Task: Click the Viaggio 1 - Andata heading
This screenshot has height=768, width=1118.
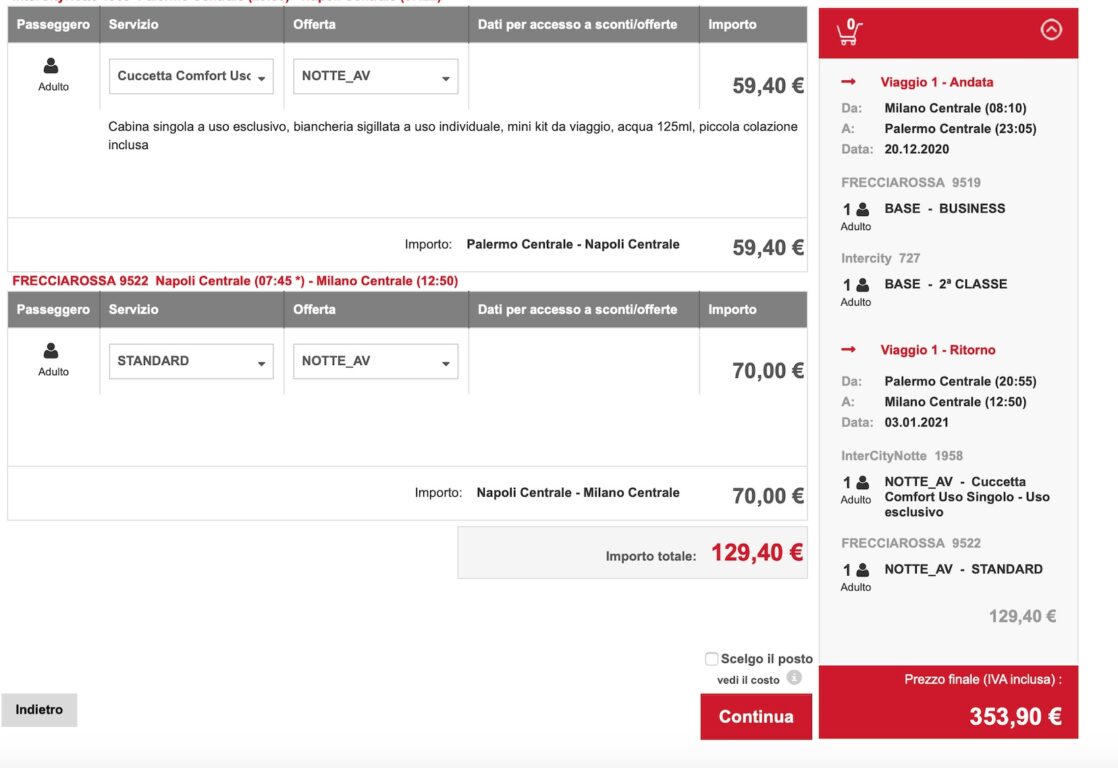Action: click(x=937, y=82)
